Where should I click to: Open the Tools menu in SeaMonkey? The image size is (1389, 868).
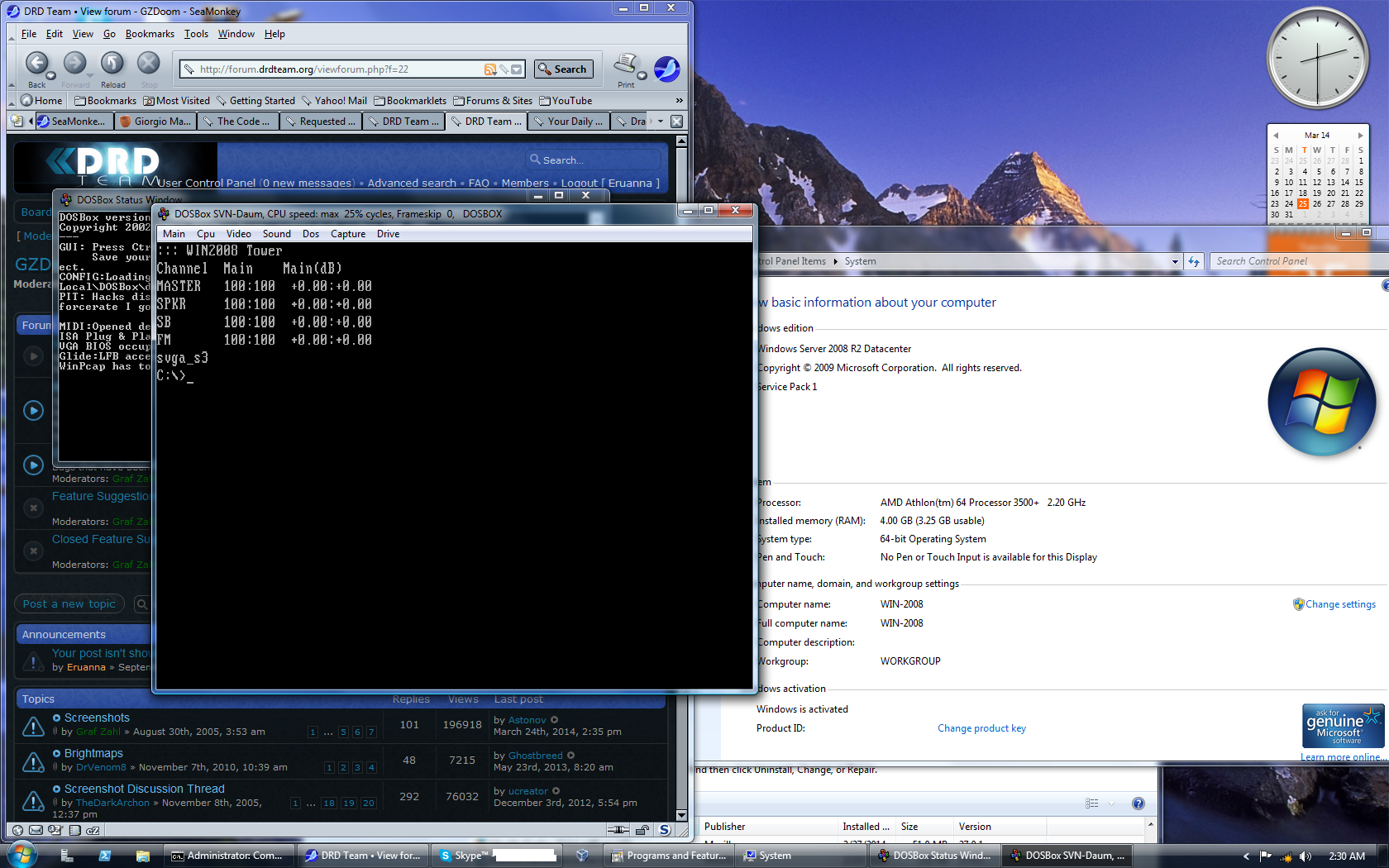[196, 34]
